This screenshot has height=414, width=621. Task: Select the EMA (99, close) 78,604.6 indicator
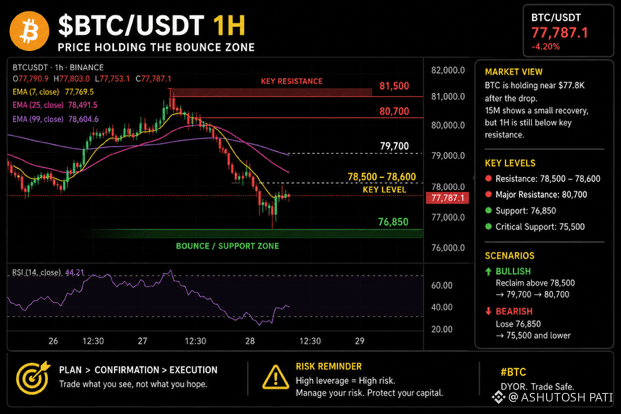[55, 119]
